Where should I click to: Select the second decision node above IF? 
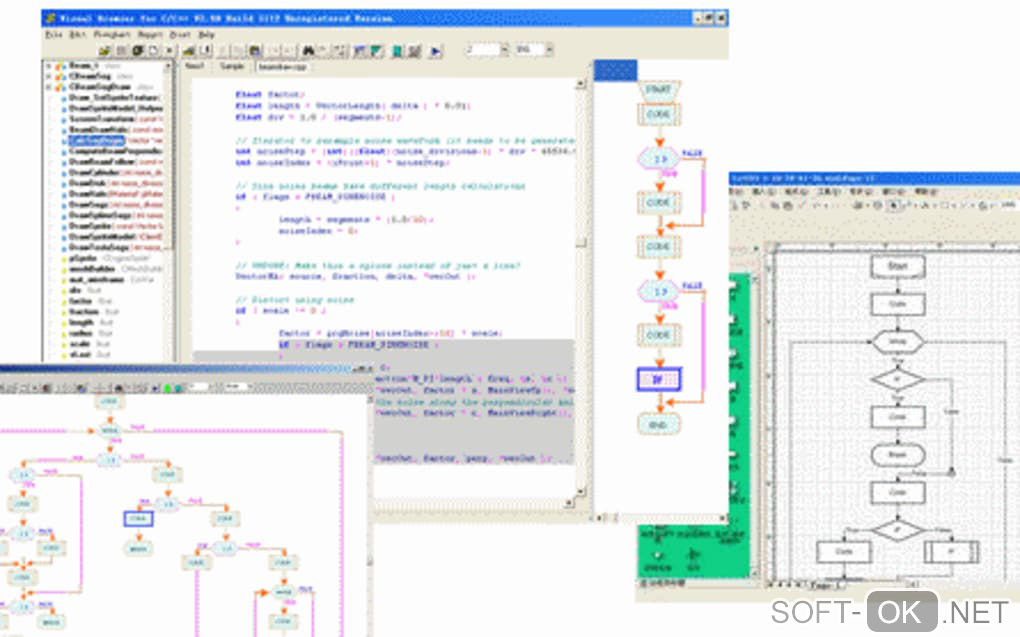660,291
